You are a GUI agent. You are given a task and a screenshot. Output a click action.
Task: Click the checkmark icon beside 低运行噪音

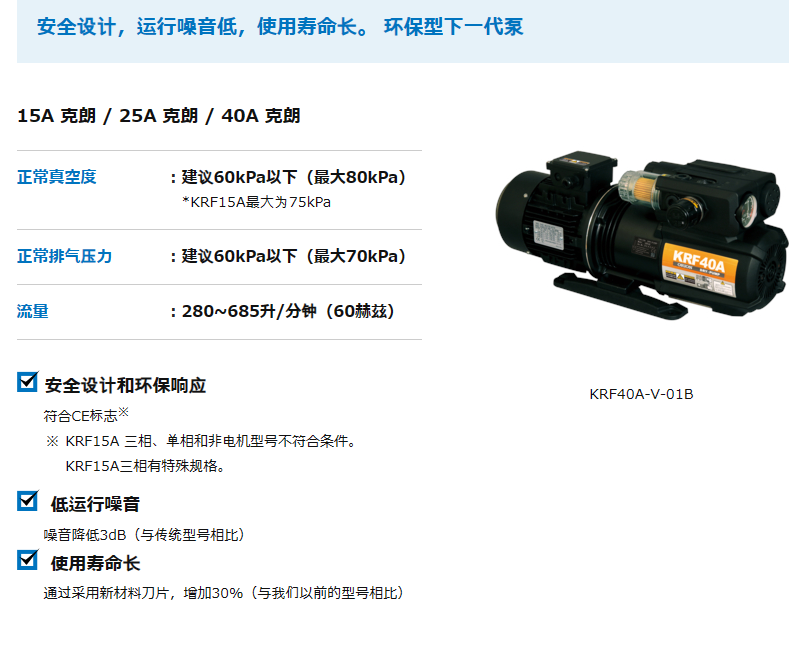tap(28, 501)
